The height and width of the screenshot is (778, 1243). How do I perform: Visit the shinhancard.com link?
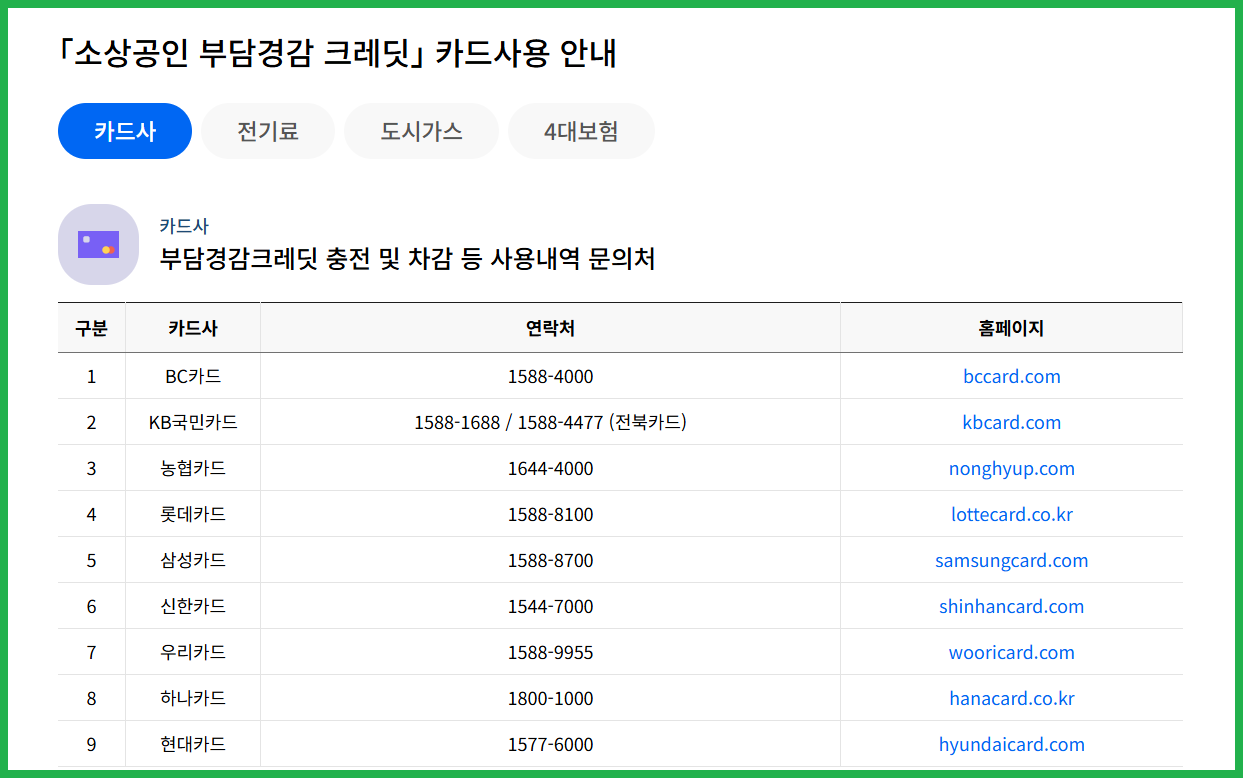[1012, 606]
